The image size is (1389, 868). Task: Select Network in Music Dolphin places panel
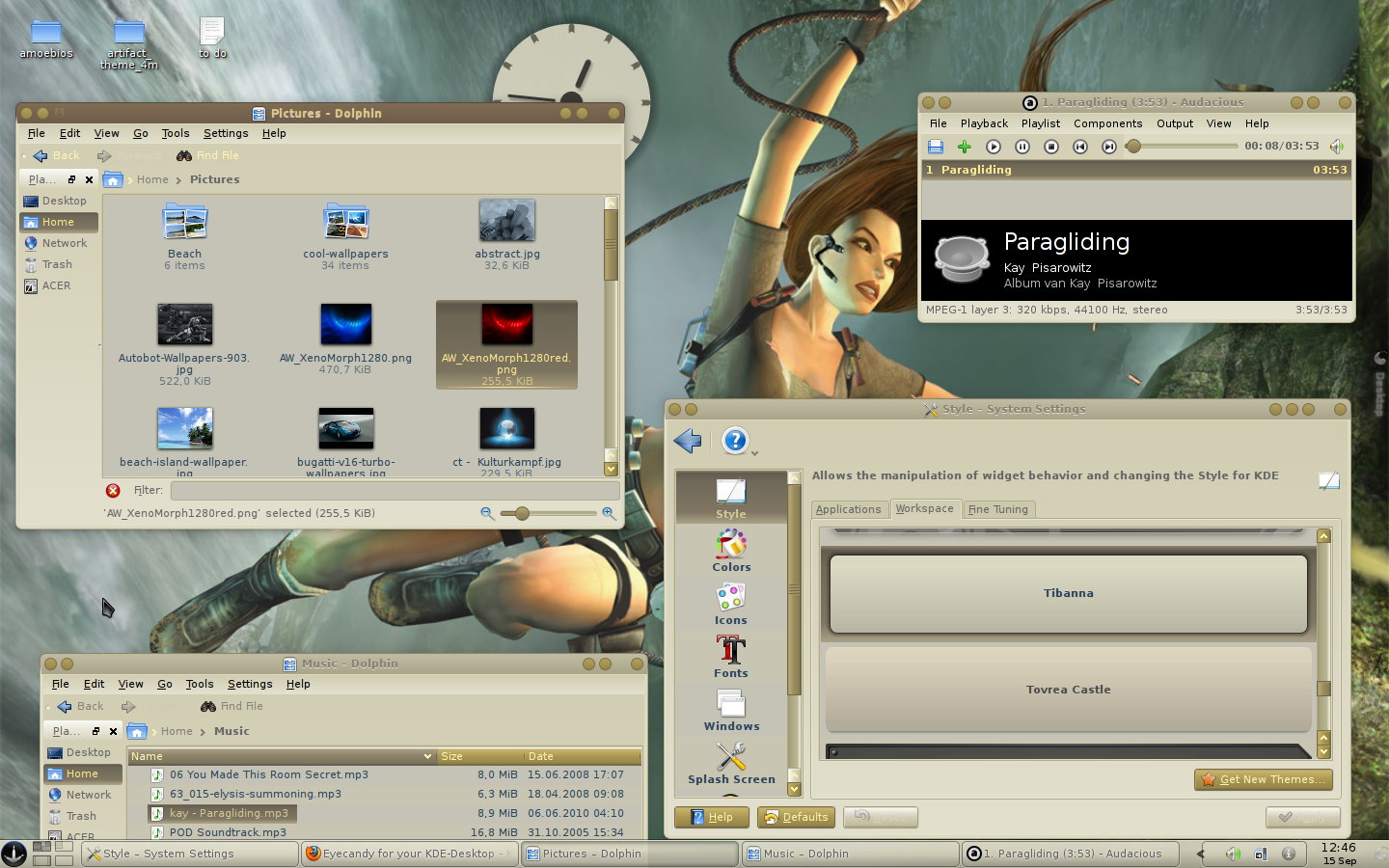[82, 795]
